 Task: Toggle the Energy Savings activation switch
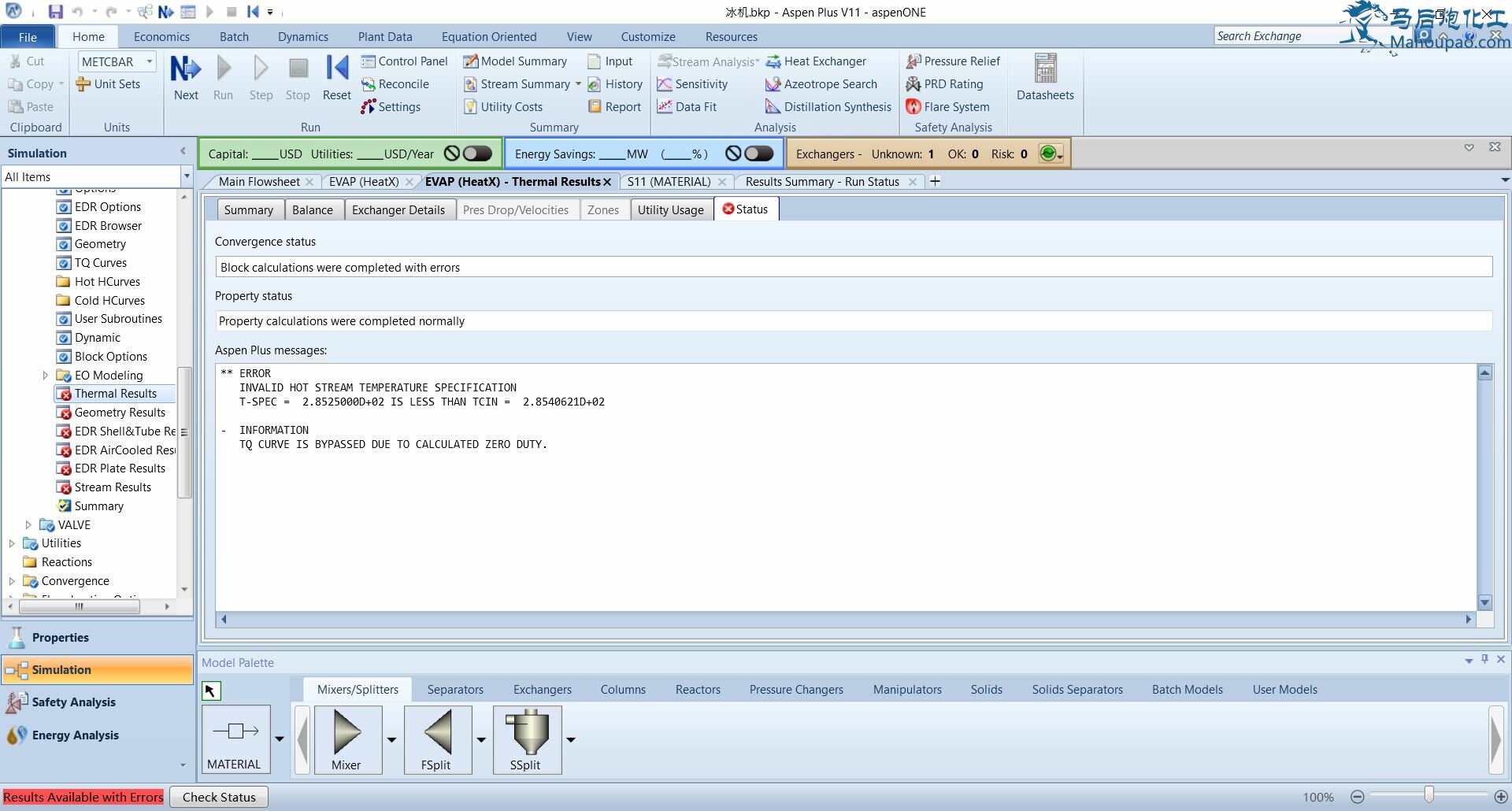click(758, 154)
